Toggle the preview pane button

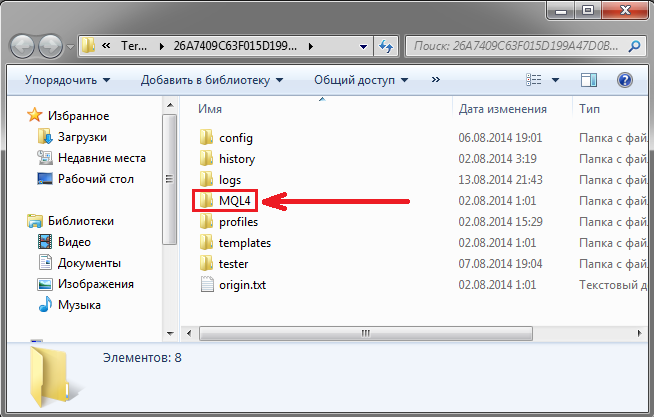[x=589, y=80]
